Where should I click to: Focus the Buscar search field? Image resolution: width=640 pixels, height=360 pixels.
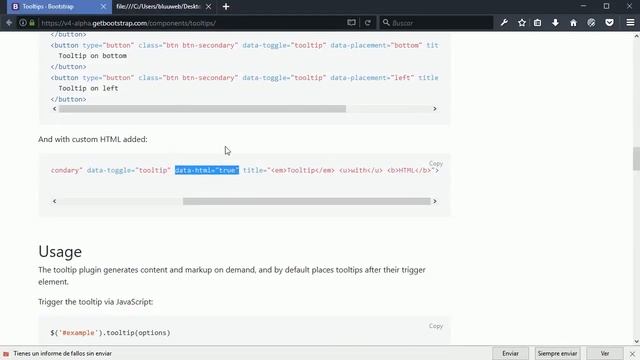click(x=436, y=23)
